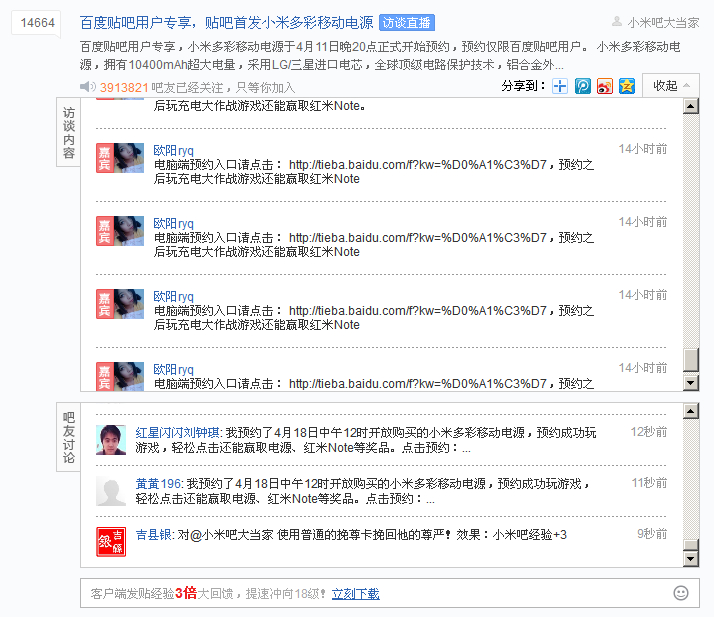Click the interview panel scrollbar thumb

(x=691, y=361)
